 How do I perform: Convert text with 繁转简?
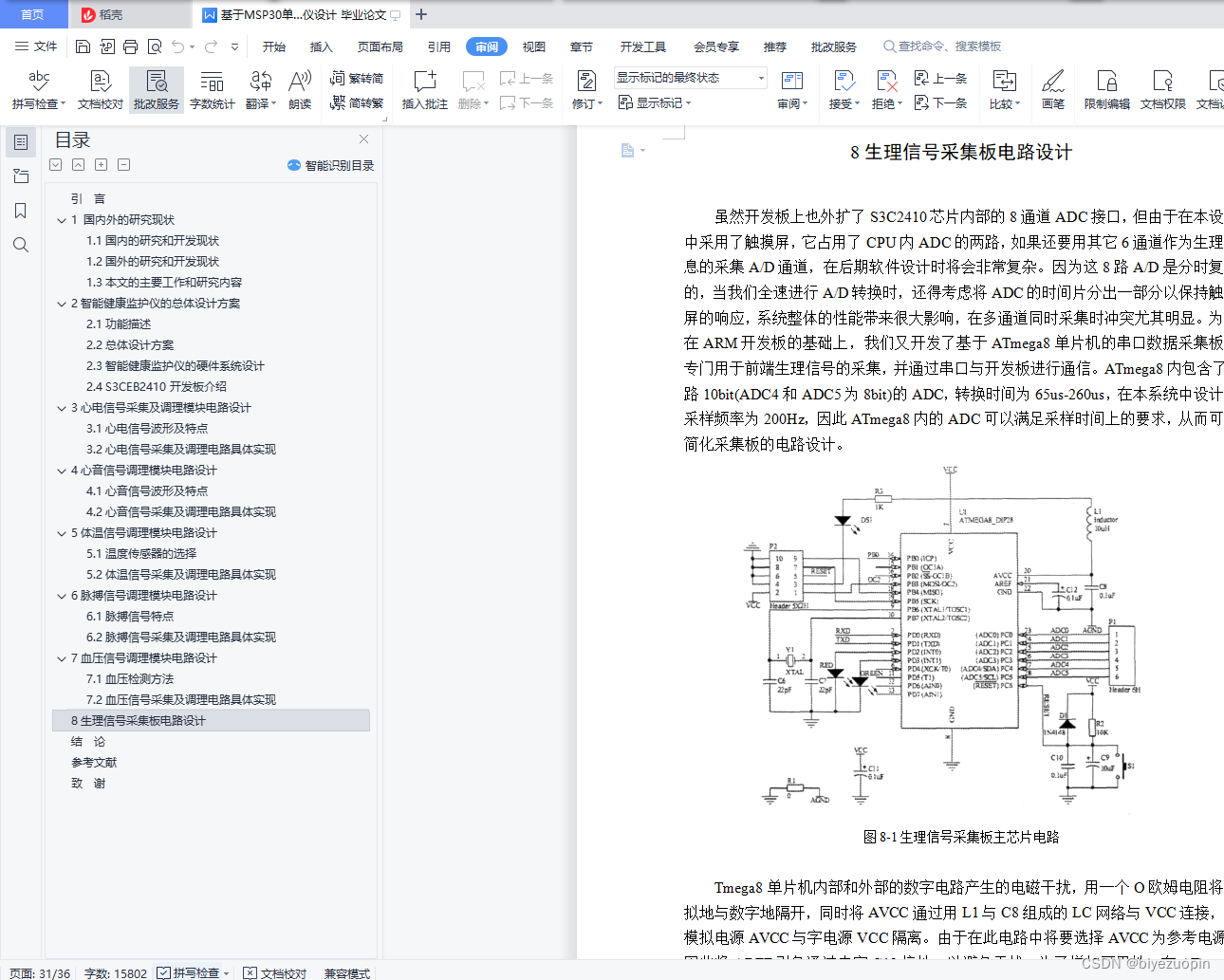coord(357,78)
